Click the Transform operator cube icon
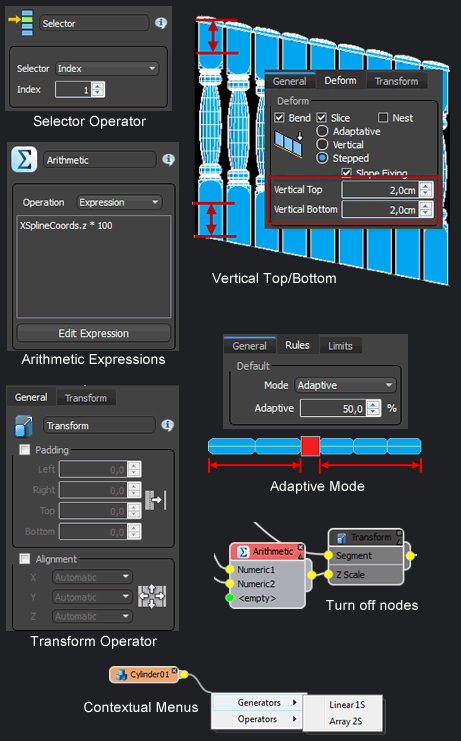Viewport: 461px width, 741px height. (24, 425)
